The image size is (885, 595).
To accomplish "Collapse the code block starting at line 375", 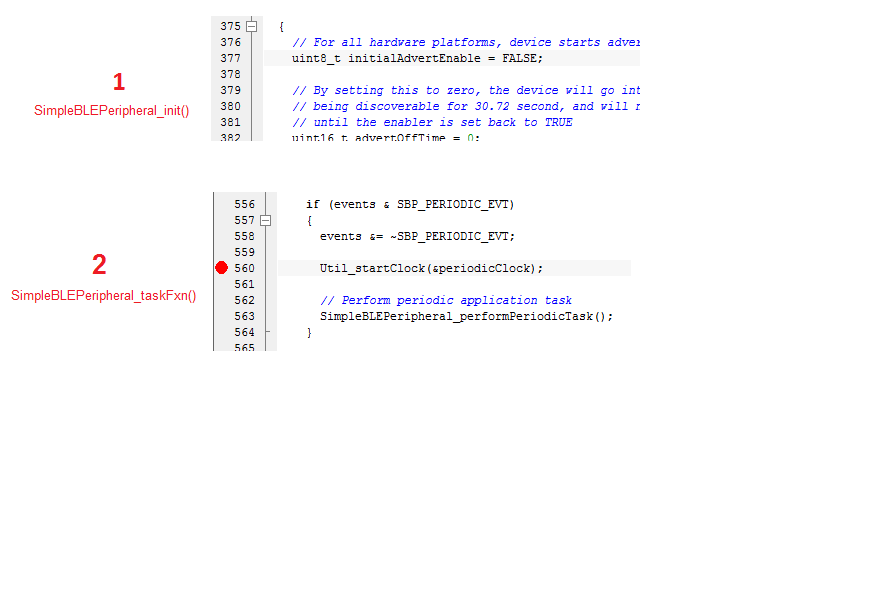I will tap(252, 26).
